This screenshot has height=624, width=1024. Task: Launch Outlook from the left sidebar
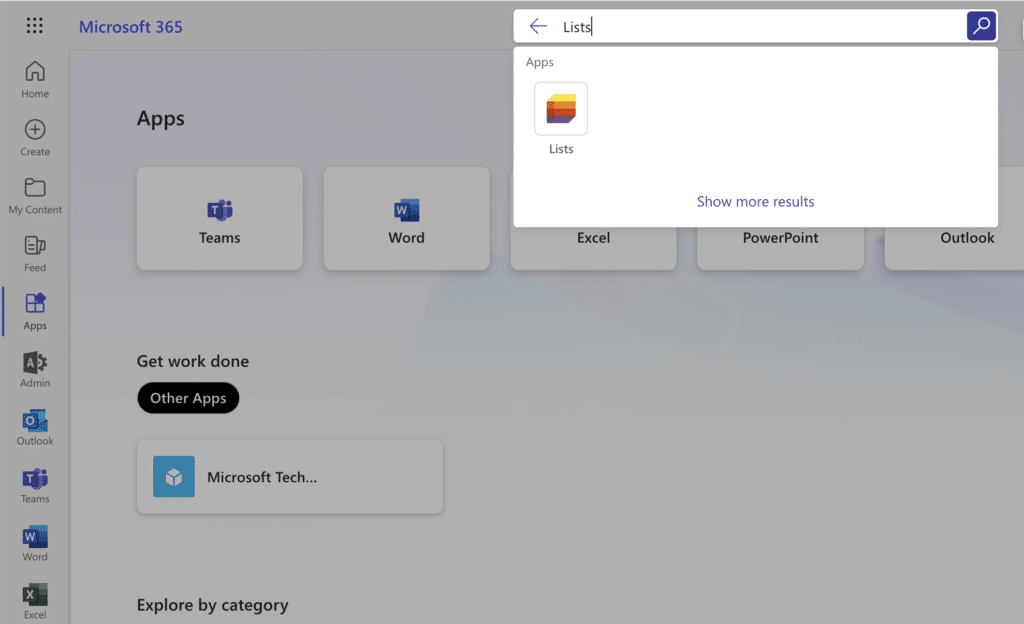(x=35, y=428)
